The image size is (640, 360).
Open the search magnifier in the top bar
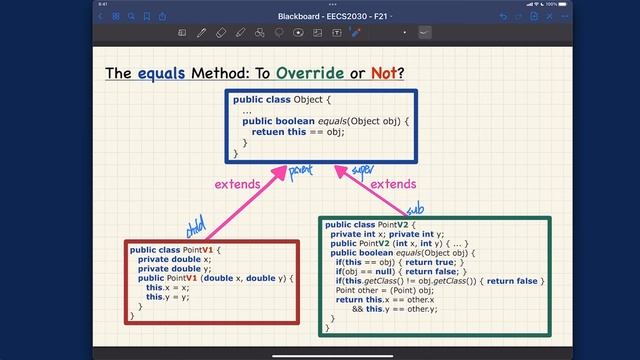[x=131, y=16]
